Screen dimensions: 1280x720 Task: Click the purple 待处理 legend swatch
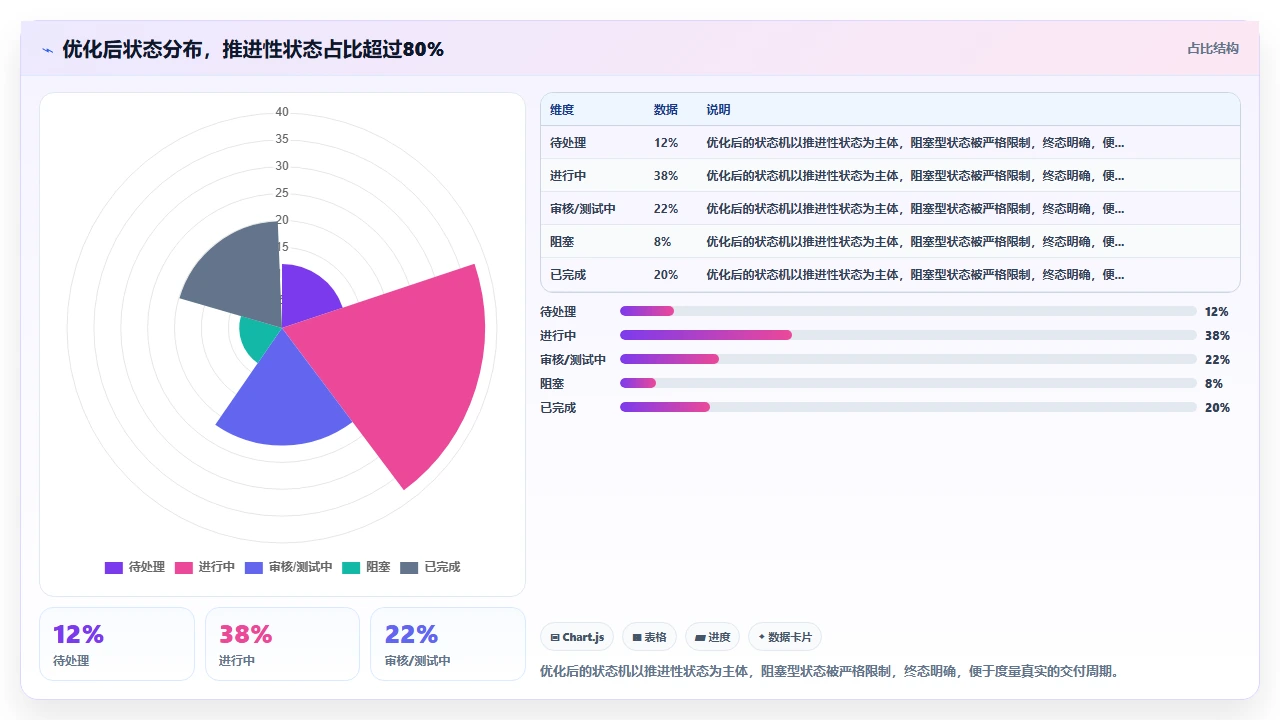114,567
